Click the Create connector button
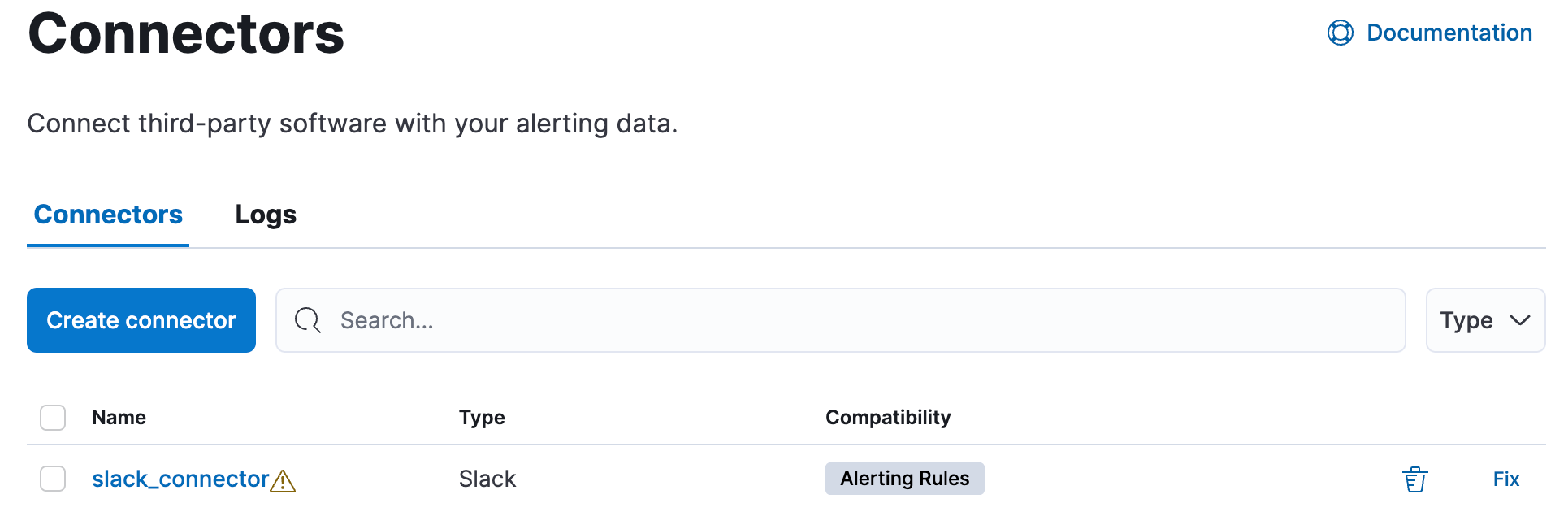Image resolution: width=1568 pixels, height=512 pixels. (141, 320)
